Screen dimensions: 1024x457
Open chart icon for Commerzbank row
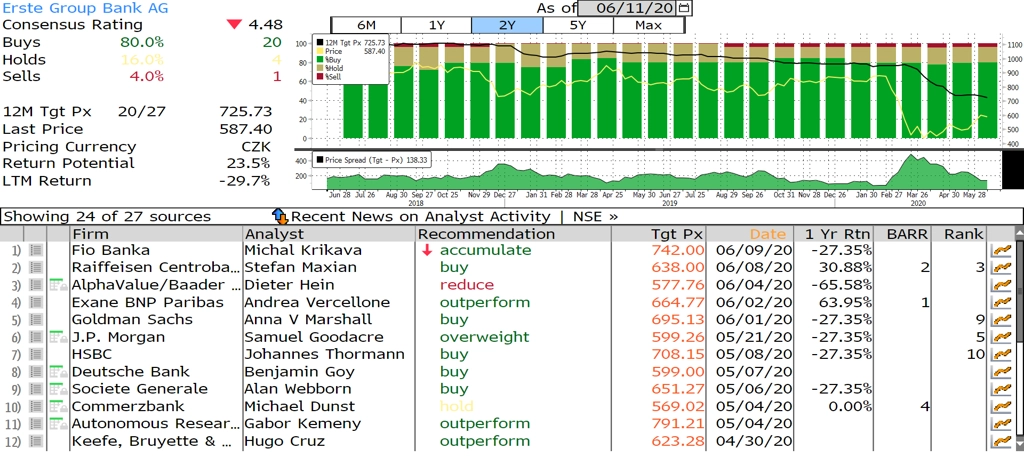pyautogui.click(x=1000, y=406)
